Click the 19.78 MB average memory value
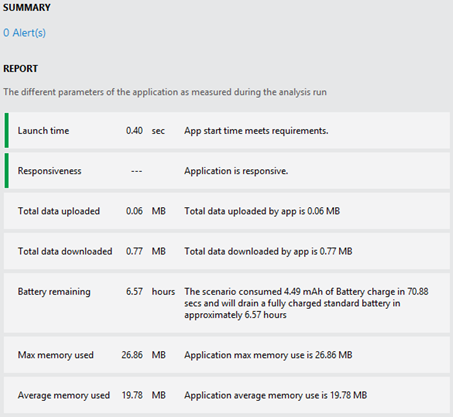 point(143,395)
